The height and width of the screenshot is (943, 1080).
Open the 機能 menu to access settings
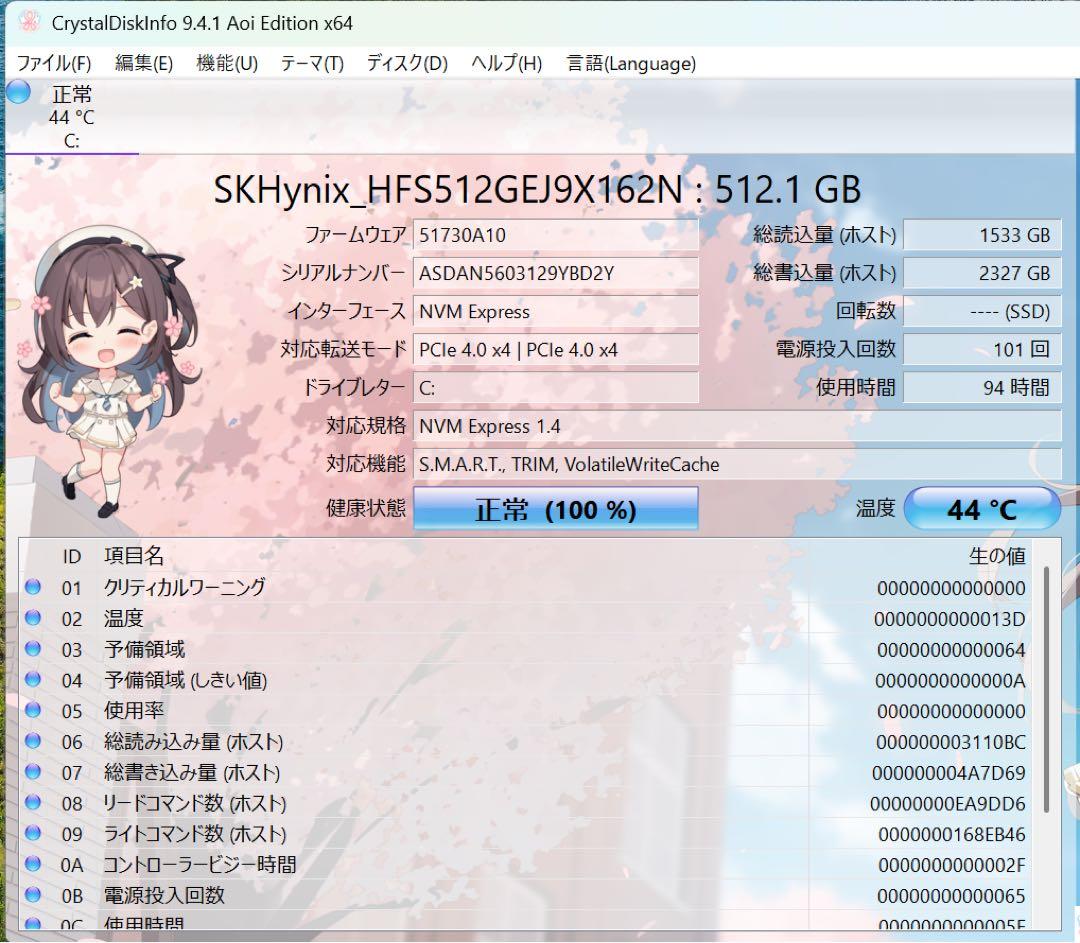pyautogui.click(x=227, y=63)
